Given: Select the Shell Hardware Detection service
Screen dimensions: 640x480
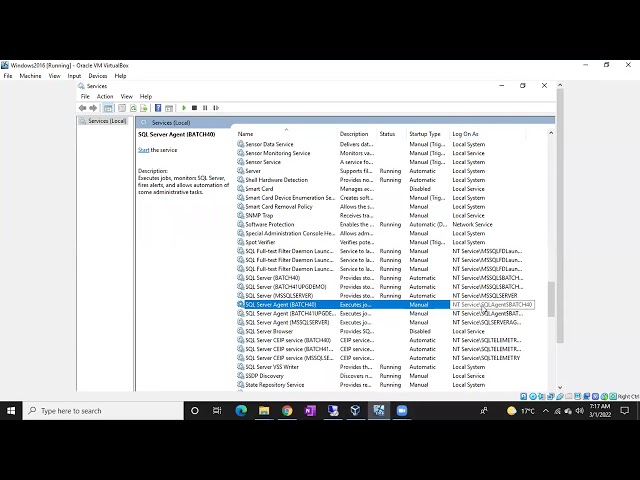Looking at the screenshot, I should [x=384, y=180].
